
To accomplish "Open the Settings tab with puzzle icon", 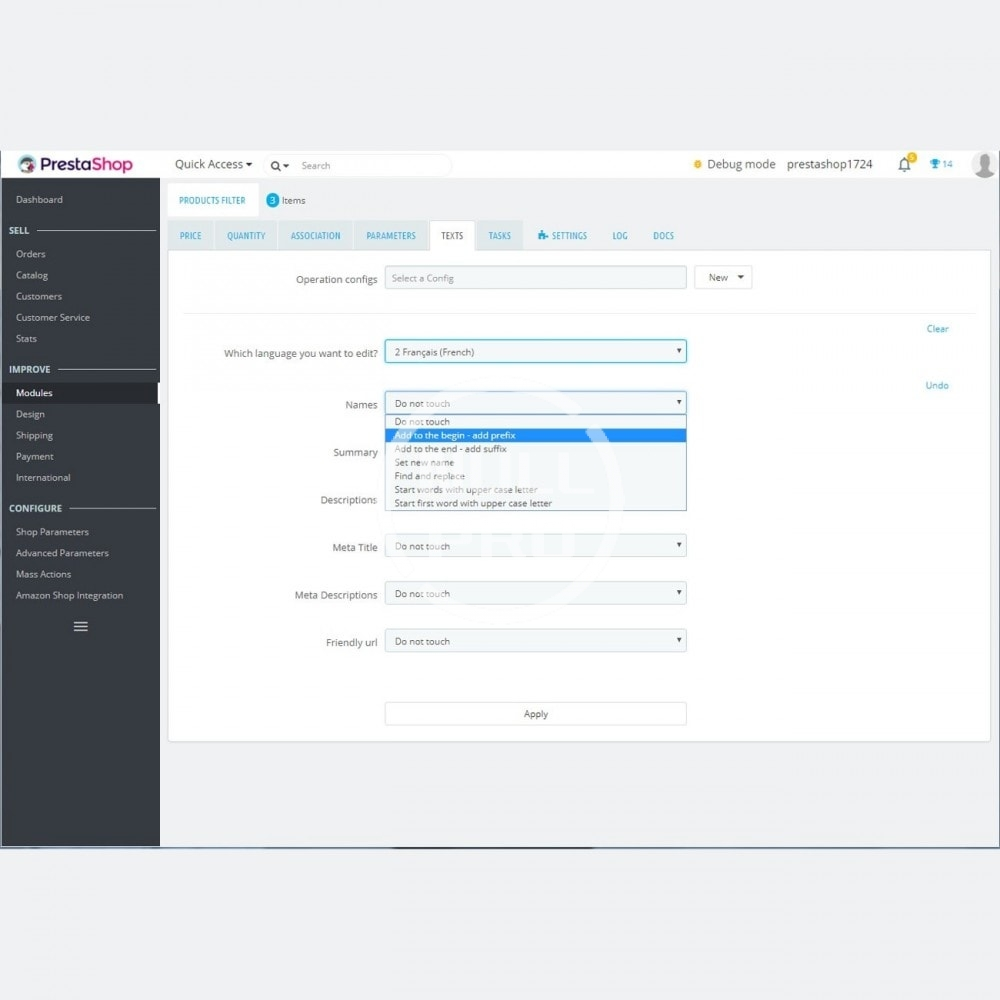I will [x=562, y=236].
